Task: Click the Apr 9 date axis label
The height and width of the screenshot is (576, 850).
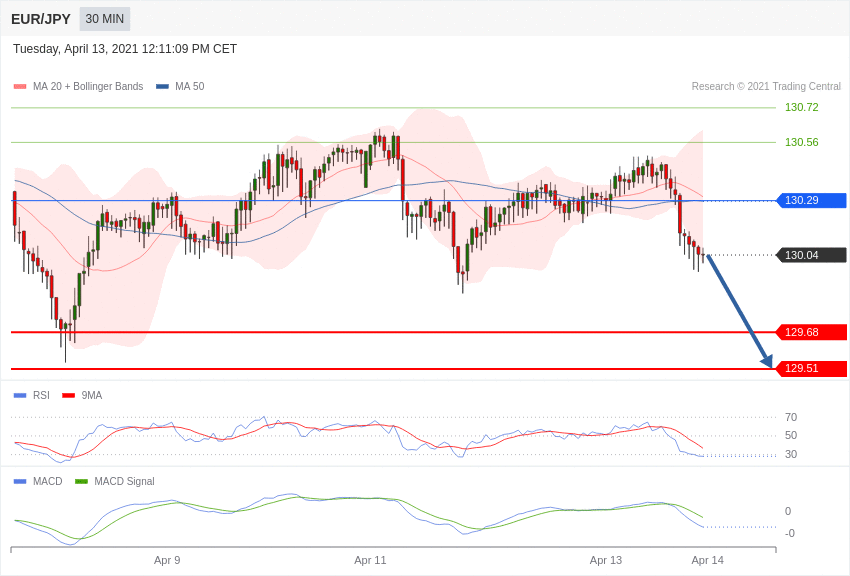Action: coord(167,560)
